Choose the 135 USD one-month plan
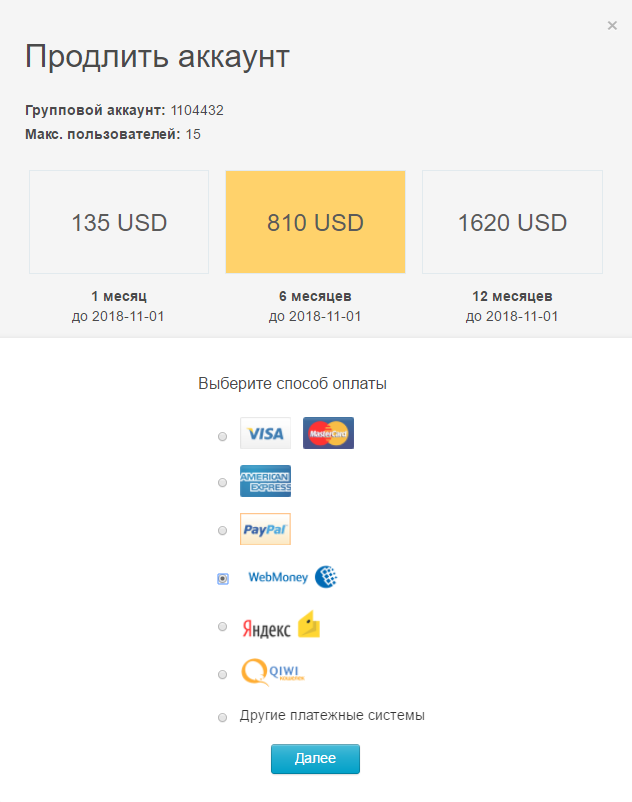Viewport: 632px width, 802px height. [119, 222]
